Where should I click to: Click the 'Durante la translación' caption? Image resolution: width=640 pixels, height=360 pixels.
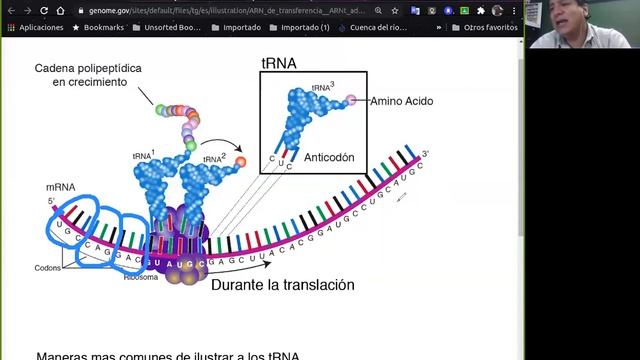pyautogui.click(x=282, y=284)
